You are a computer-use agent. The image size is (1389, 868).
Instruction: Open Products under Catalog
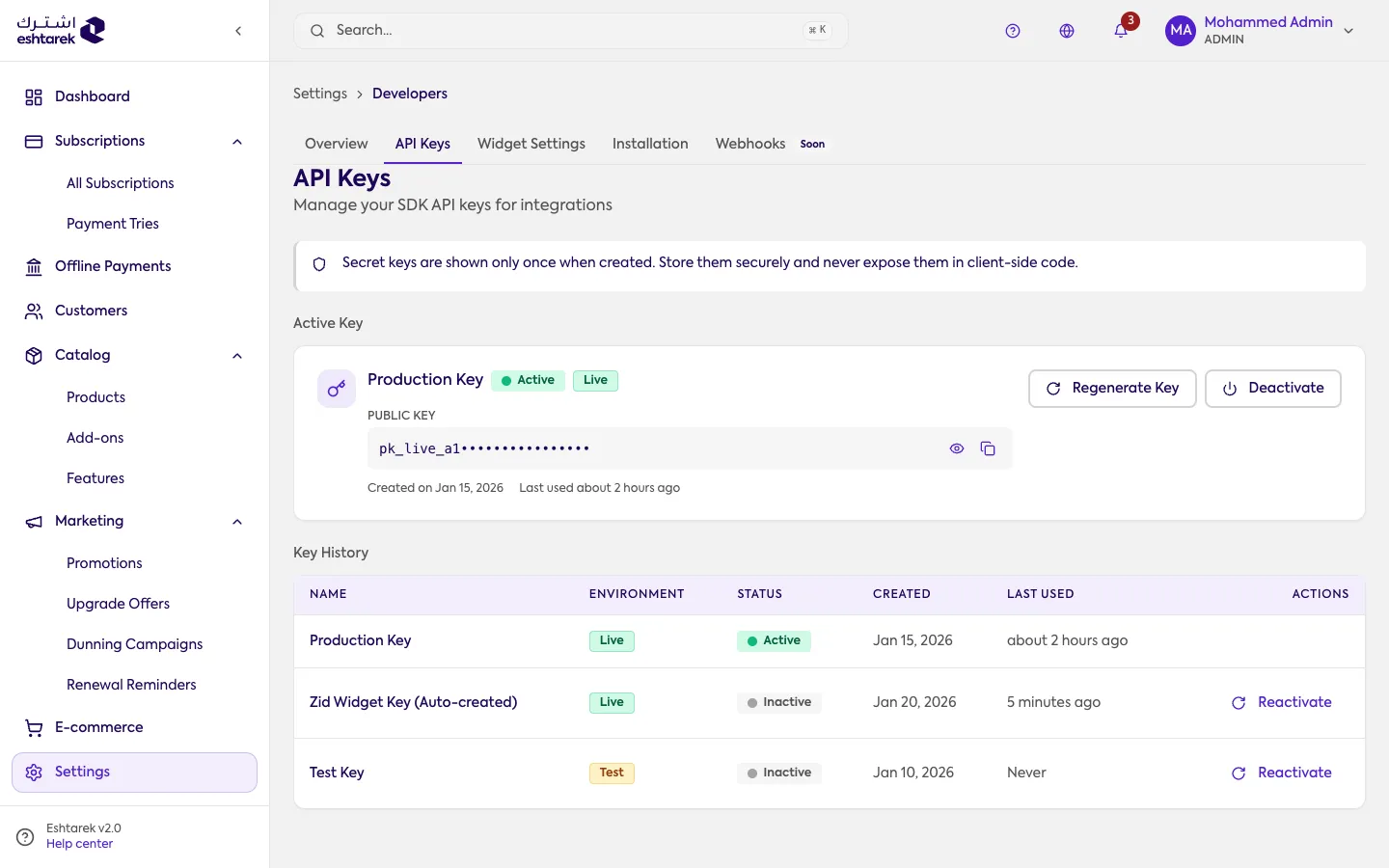95,397
